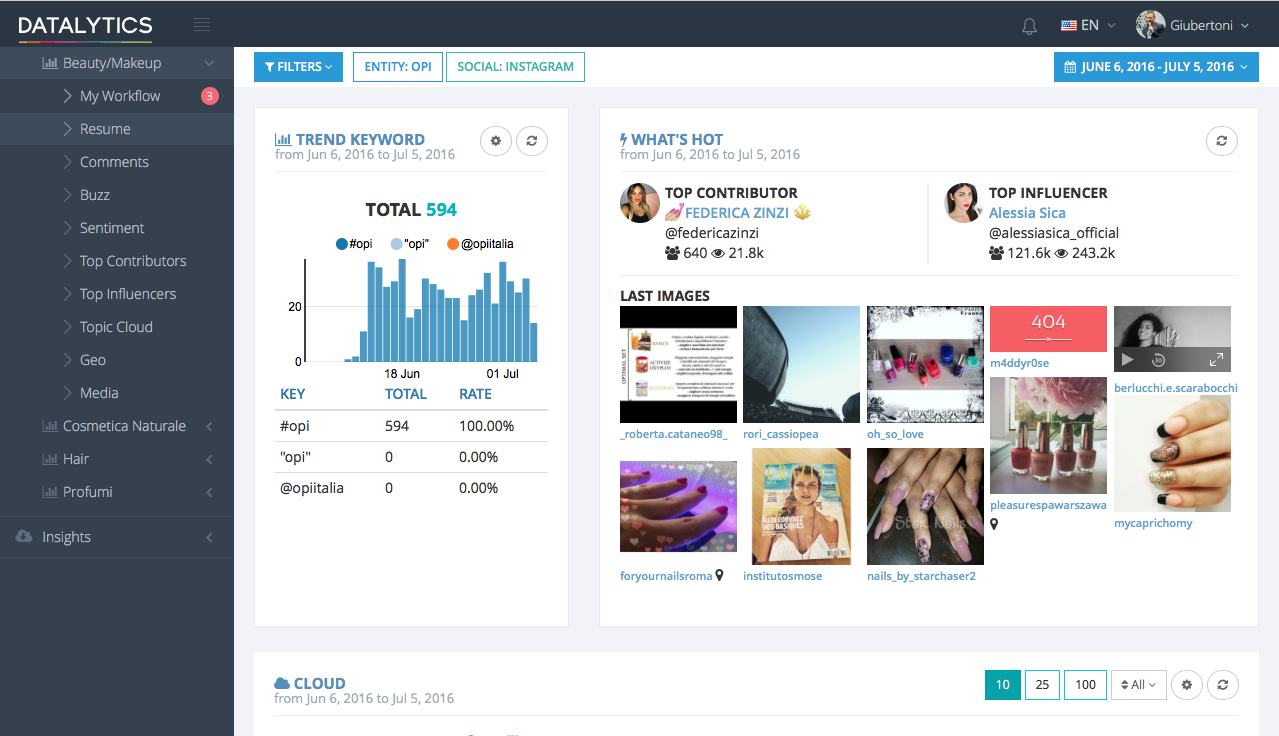1279x736 pixels.
Task: Open oh_so_love profile link
Action: (x=895, y=435)
